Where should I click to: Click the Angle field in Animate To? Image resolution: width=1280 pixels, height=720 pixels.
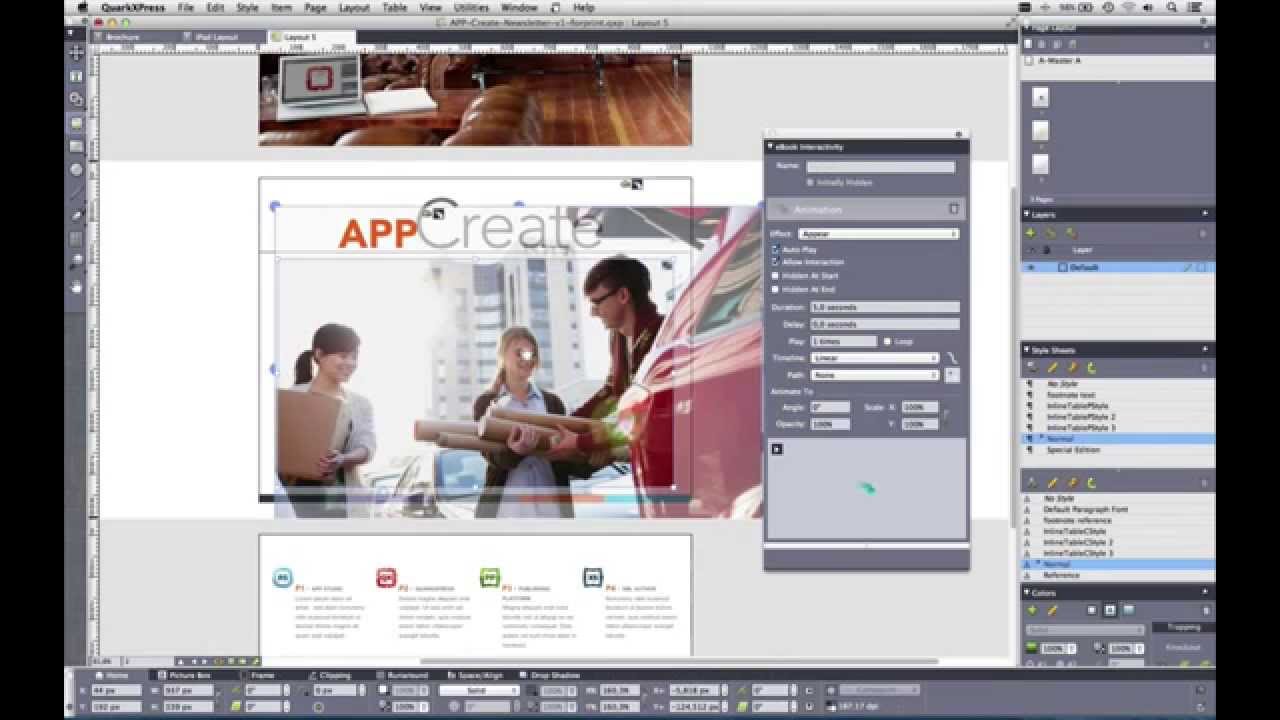click(830, 407)
